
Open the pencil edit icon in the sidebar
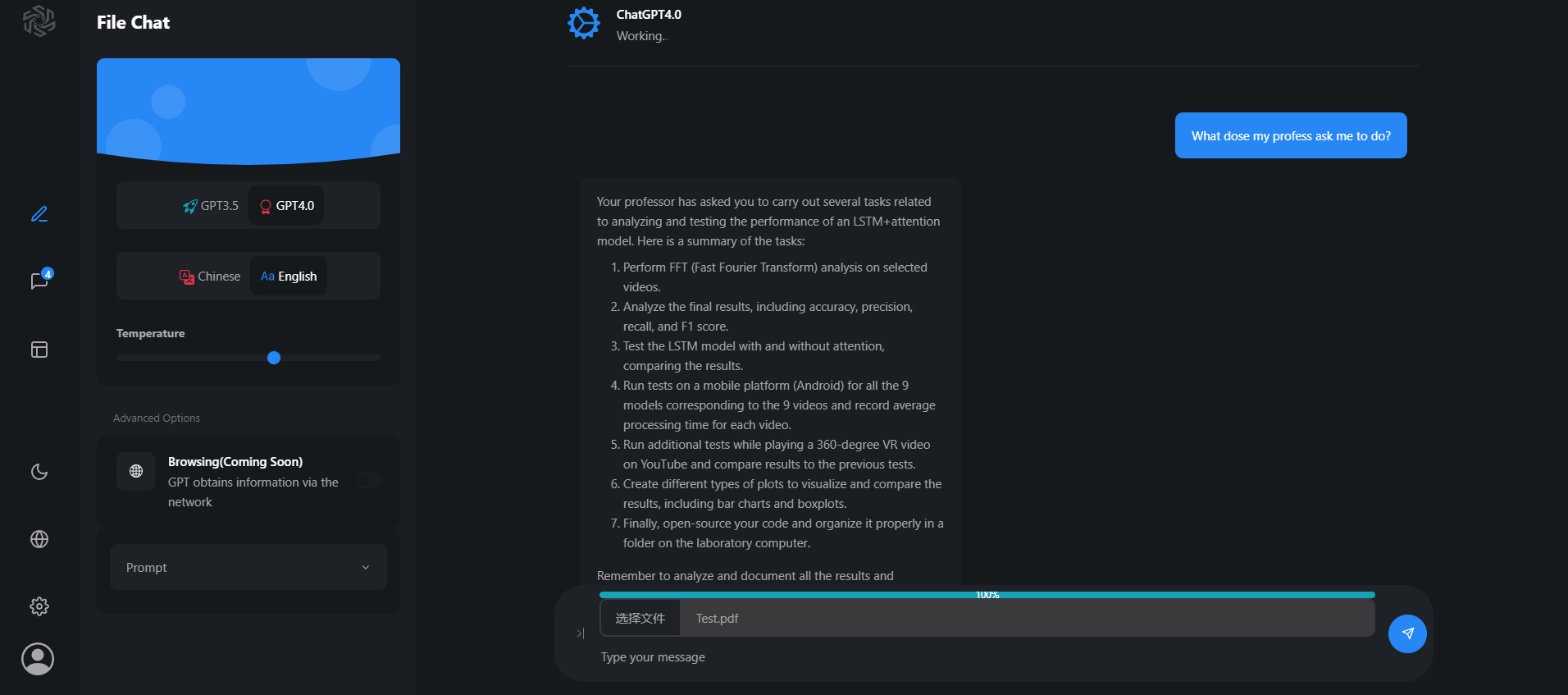point(39,214)
